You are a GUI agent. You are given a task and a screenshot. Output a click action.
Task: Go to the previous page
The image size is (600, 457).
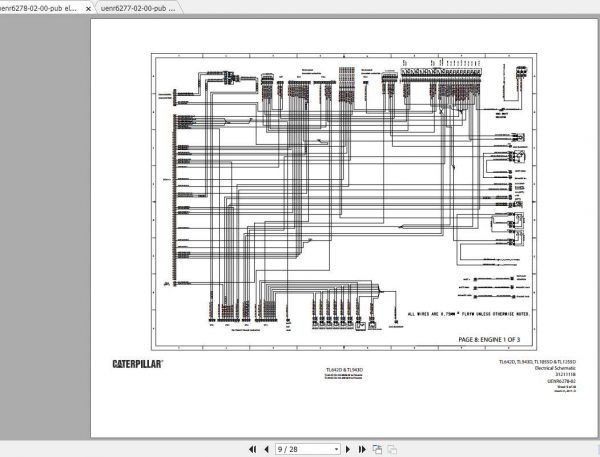click(266, 449)
